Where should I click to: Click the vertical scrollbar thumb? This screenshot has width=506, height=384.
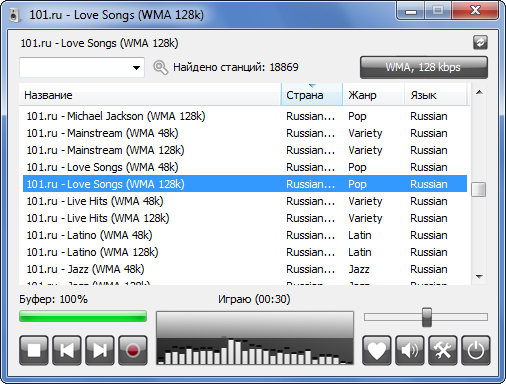479,189
